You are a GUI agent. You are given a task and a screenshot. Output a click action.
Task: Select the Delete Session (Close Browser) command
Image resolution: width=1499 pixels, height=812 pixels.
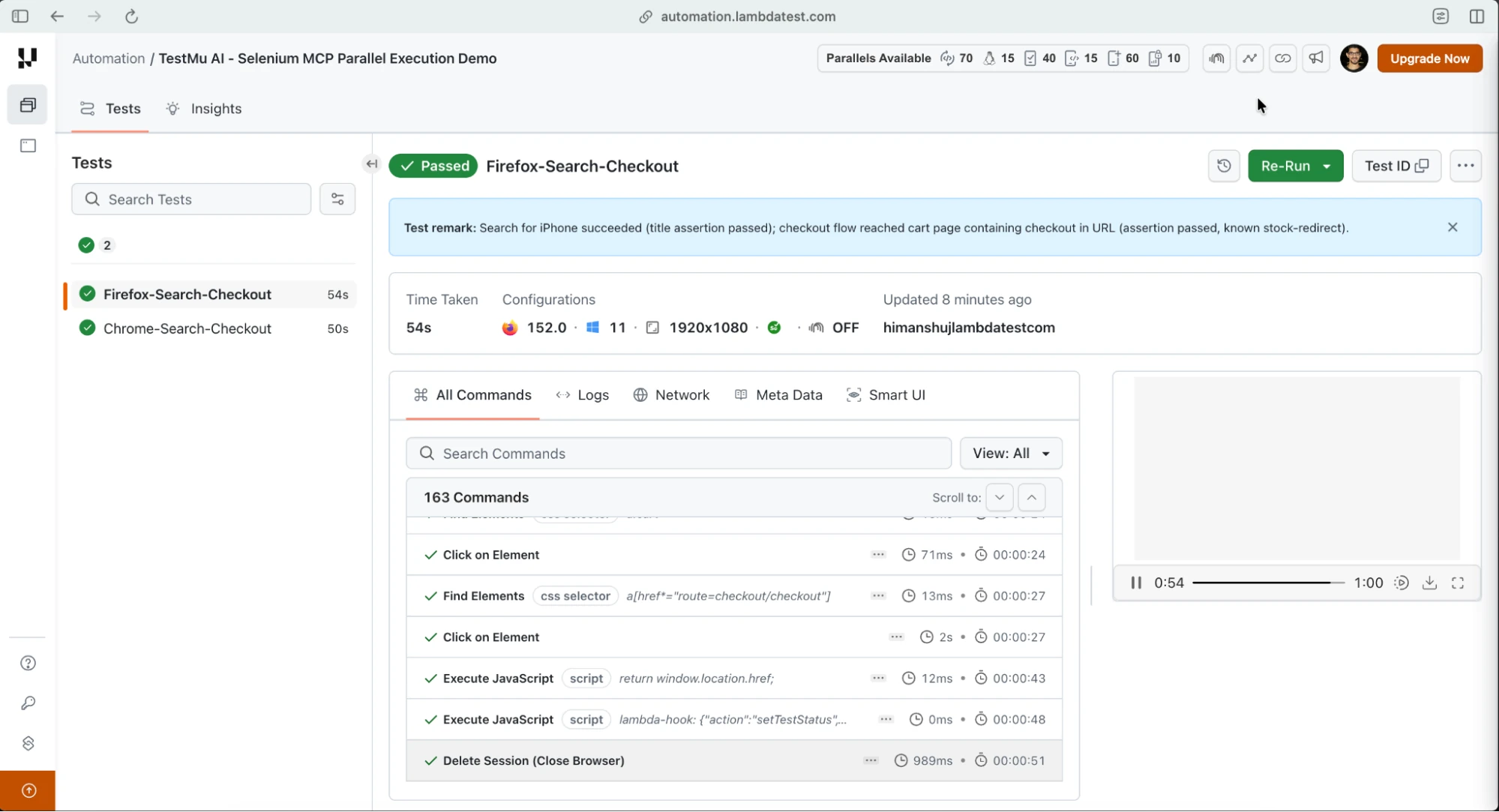click(x=734, y=760)
